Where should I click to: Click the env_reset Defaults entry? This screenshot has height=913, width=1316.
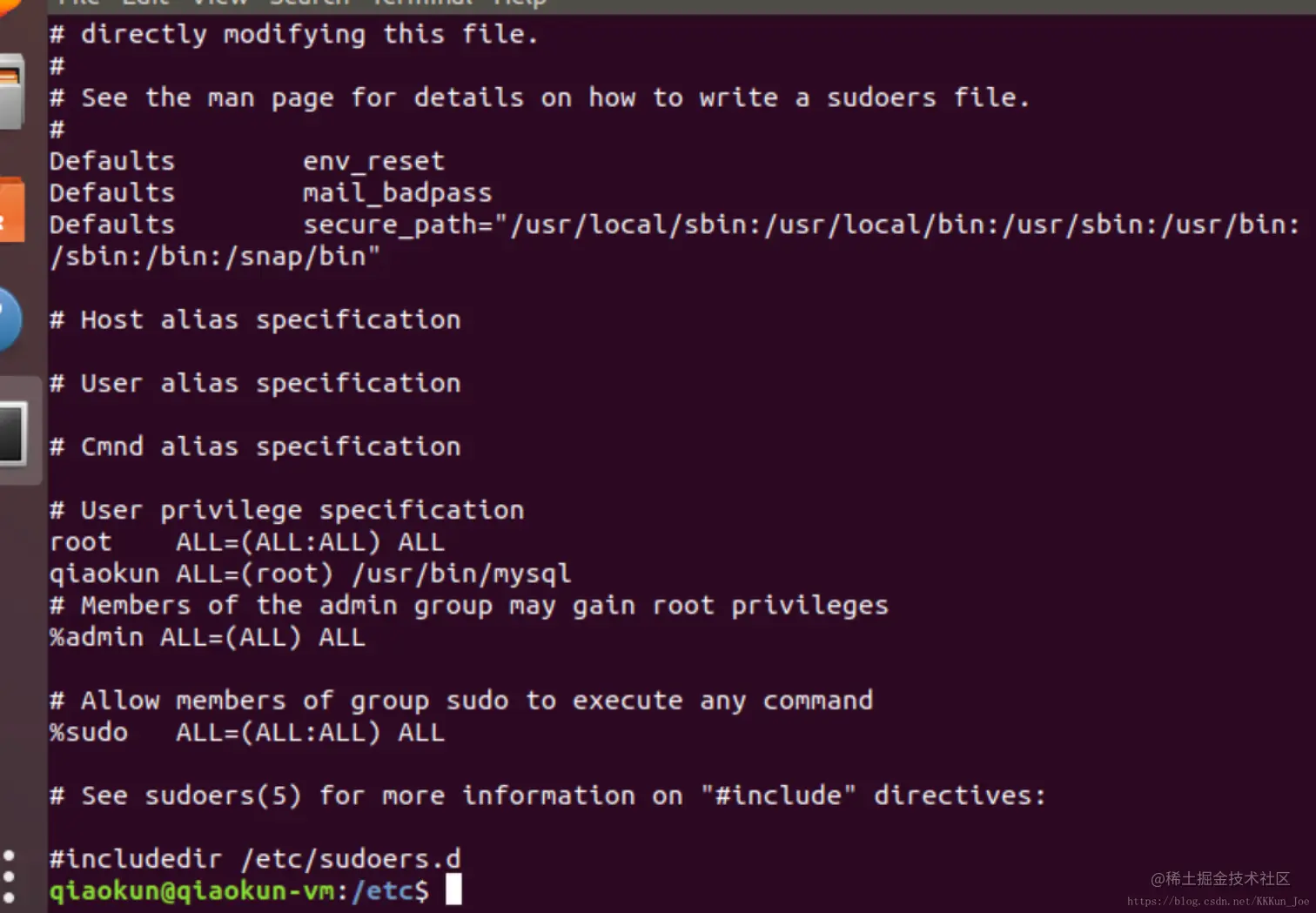tap(373, 161)
